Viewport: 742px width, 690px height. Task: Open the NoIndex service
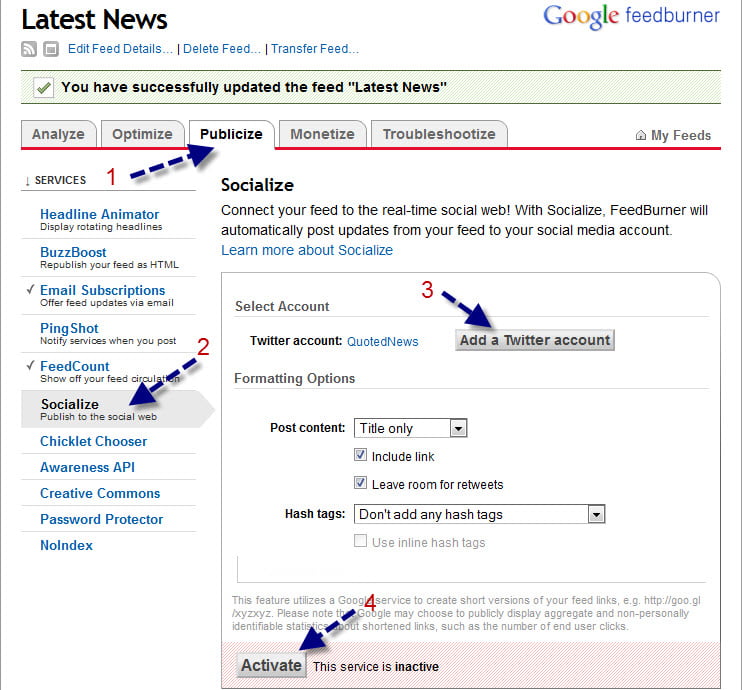pos(67,545)
